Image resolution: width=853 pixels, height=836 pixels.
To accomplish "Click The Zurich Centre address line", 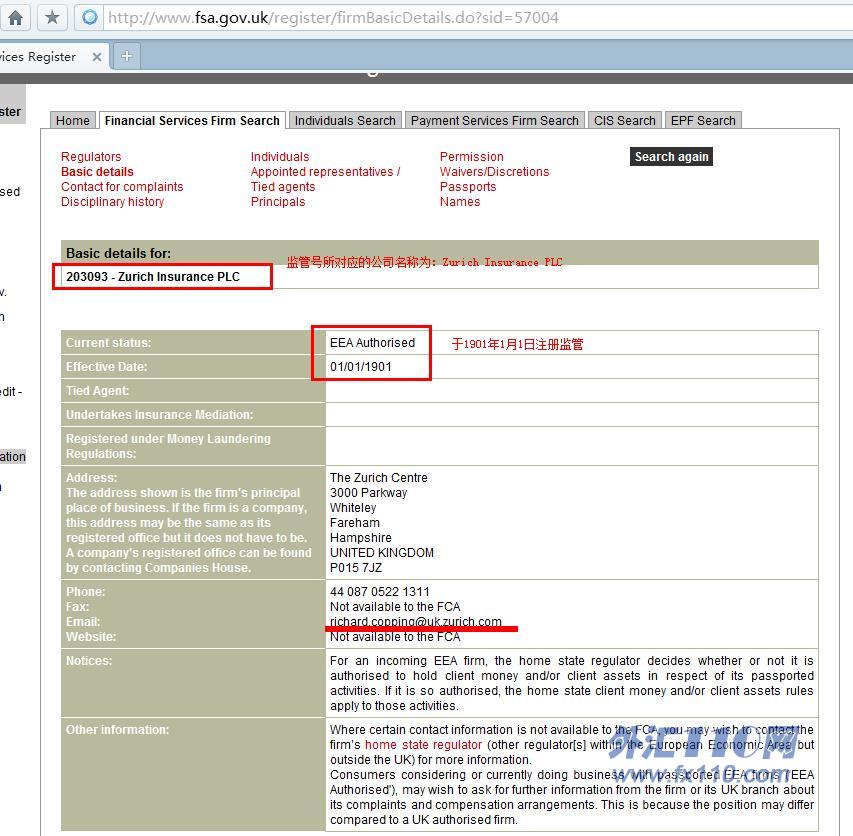I will click(379, 478).
